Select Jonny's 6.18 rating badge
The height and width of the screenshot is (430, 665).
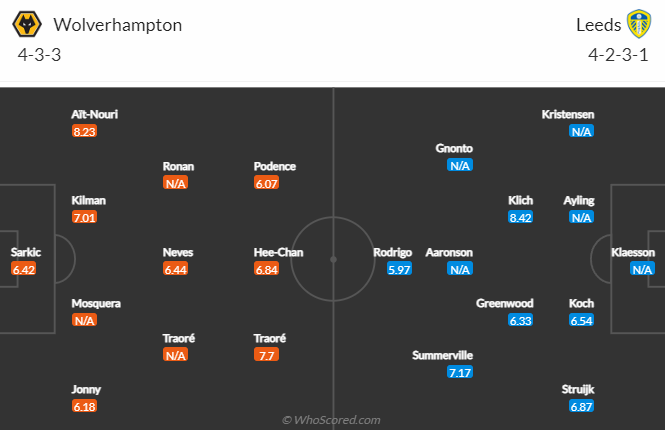pos(84,406)
